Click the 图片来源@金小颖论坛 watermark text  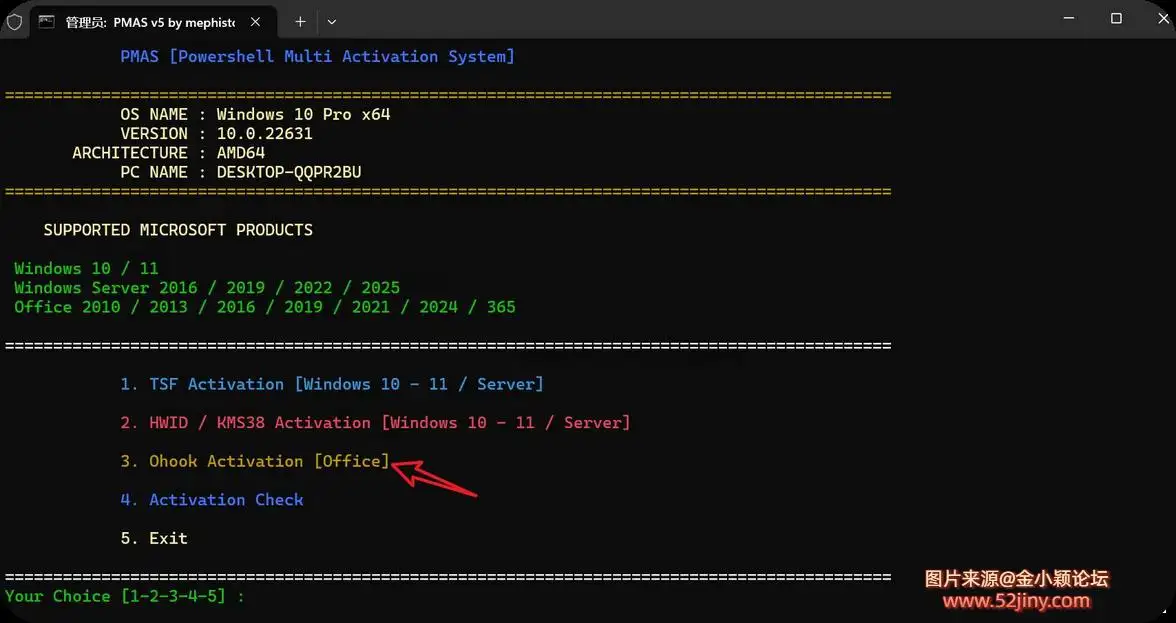pos(1016,579)
